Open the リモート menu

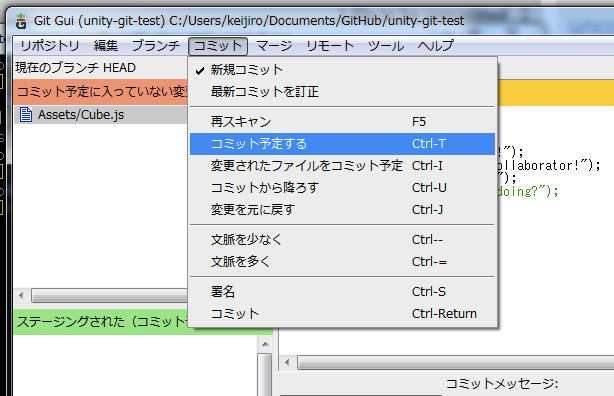[x=330, y=46]
